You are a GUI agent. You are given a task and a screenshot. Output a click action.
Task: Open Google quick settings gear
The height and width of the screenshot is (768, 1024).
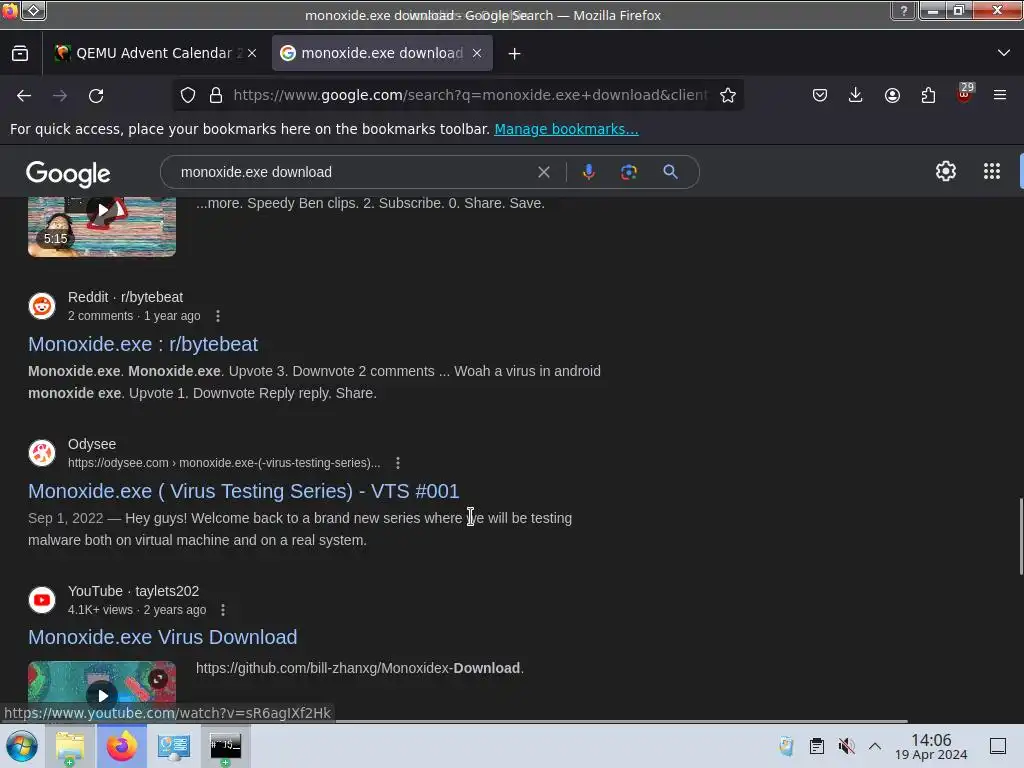tap(946, 172)
